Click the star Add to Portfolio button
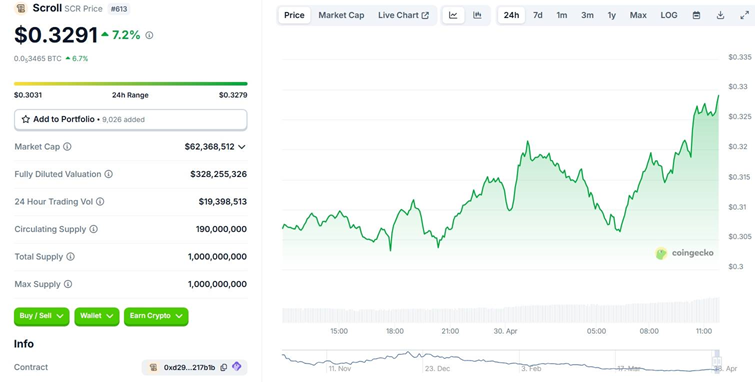 click(x=130, y=119)
